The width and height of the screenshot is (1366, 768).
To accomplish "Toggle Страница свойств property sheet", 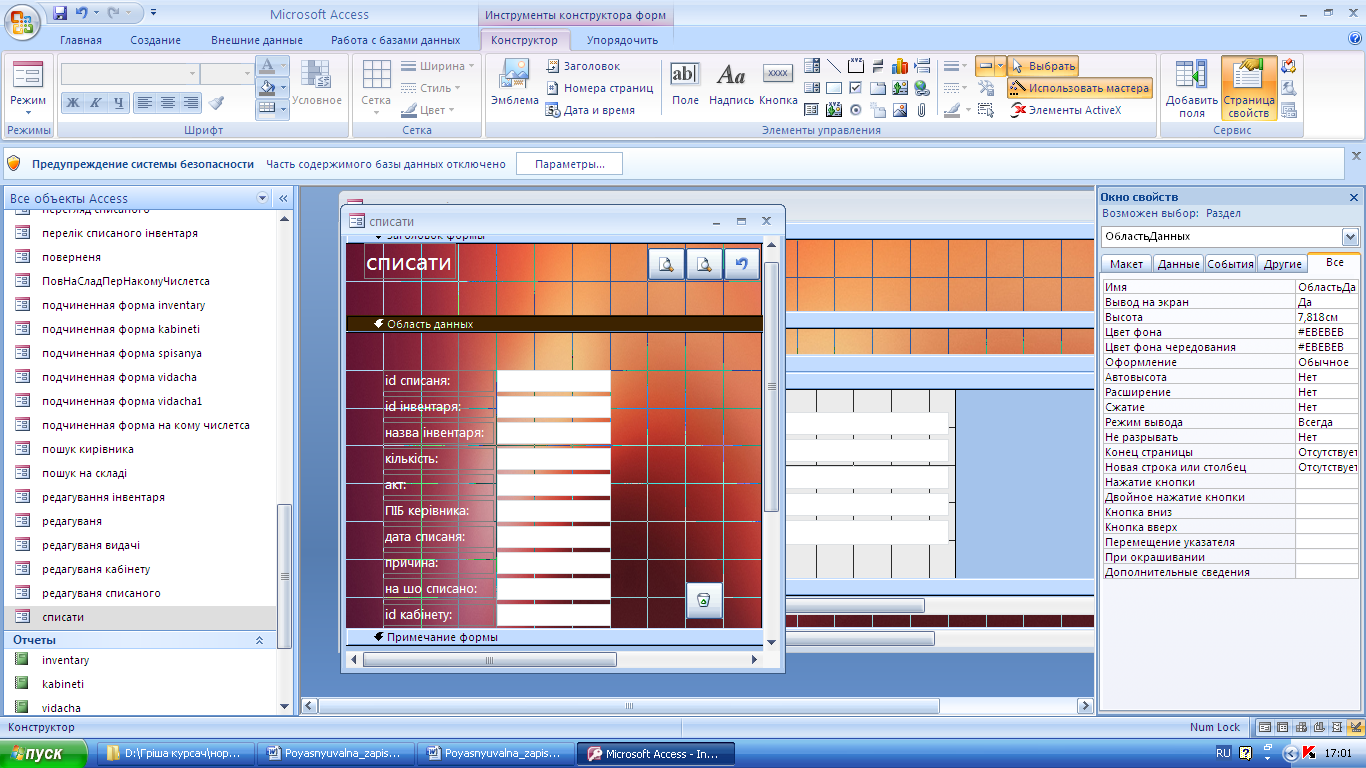I will (1248, 88).
